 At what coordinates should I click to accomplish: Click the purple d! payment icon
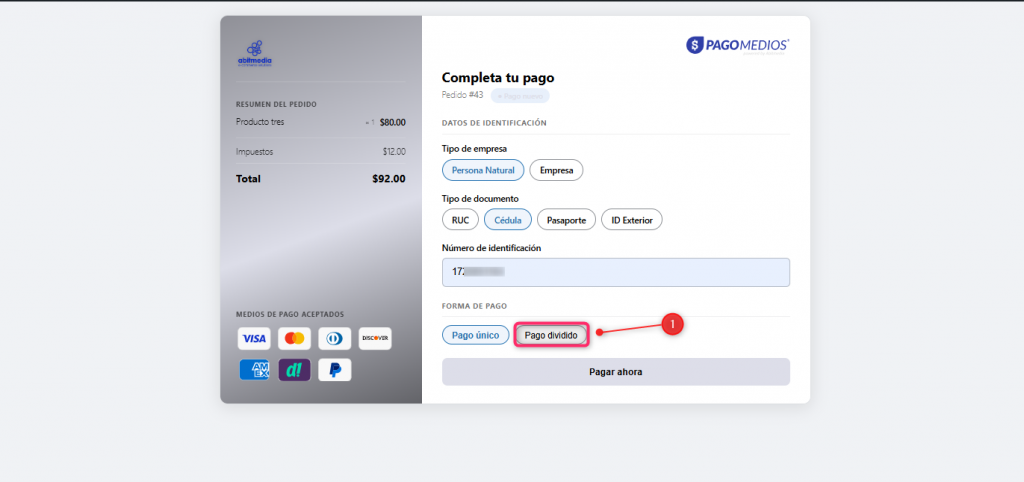pos(294,370)
